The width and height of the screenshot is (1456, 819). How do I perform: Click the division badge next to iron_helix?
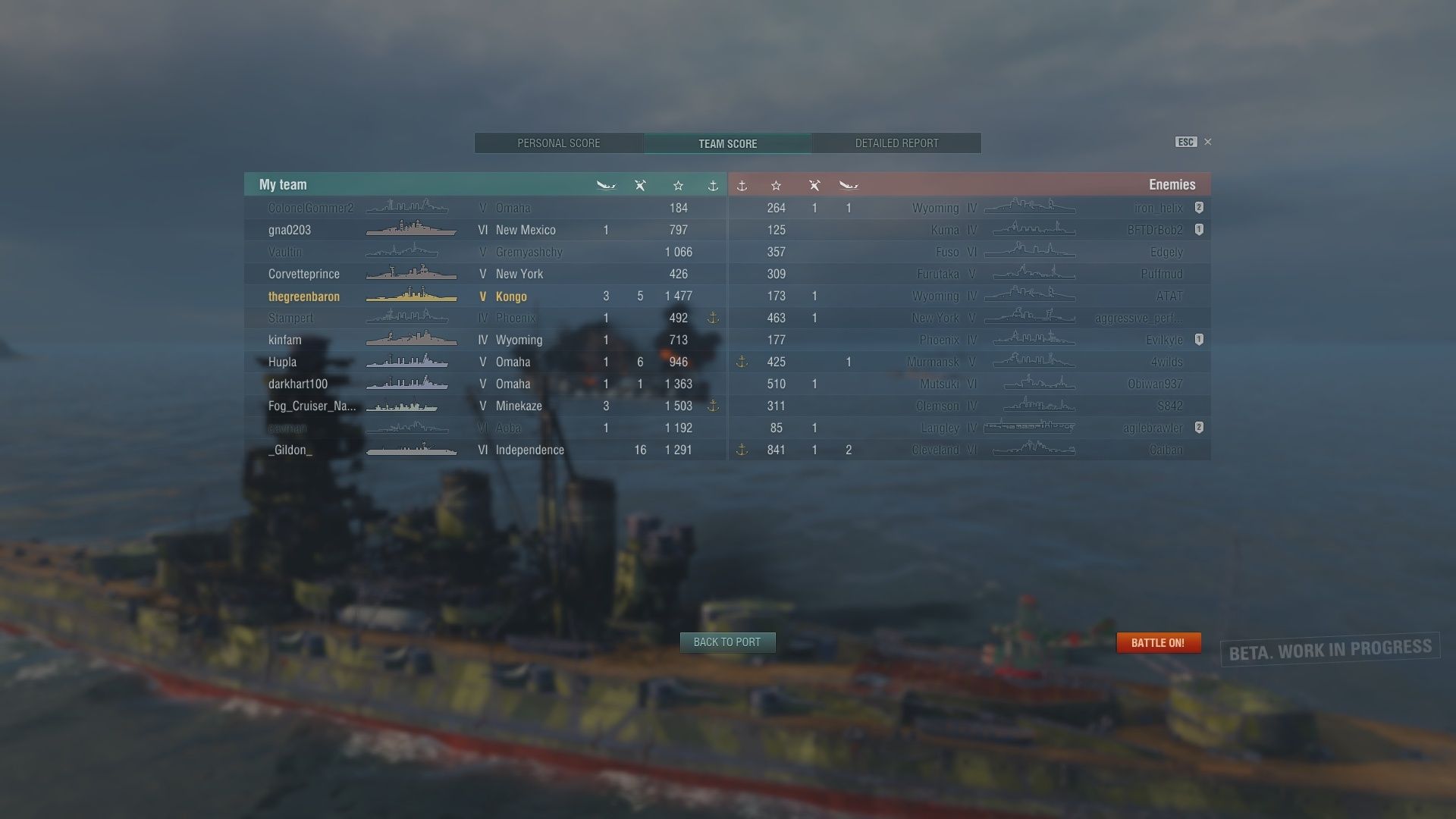[1199, 207]
